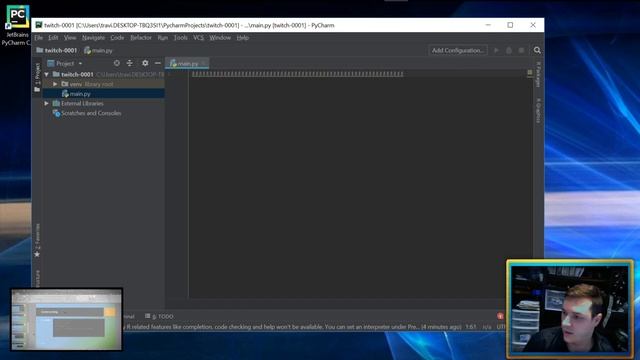Close the main.py editor tab
640x360 pixels.
(204, 63)
